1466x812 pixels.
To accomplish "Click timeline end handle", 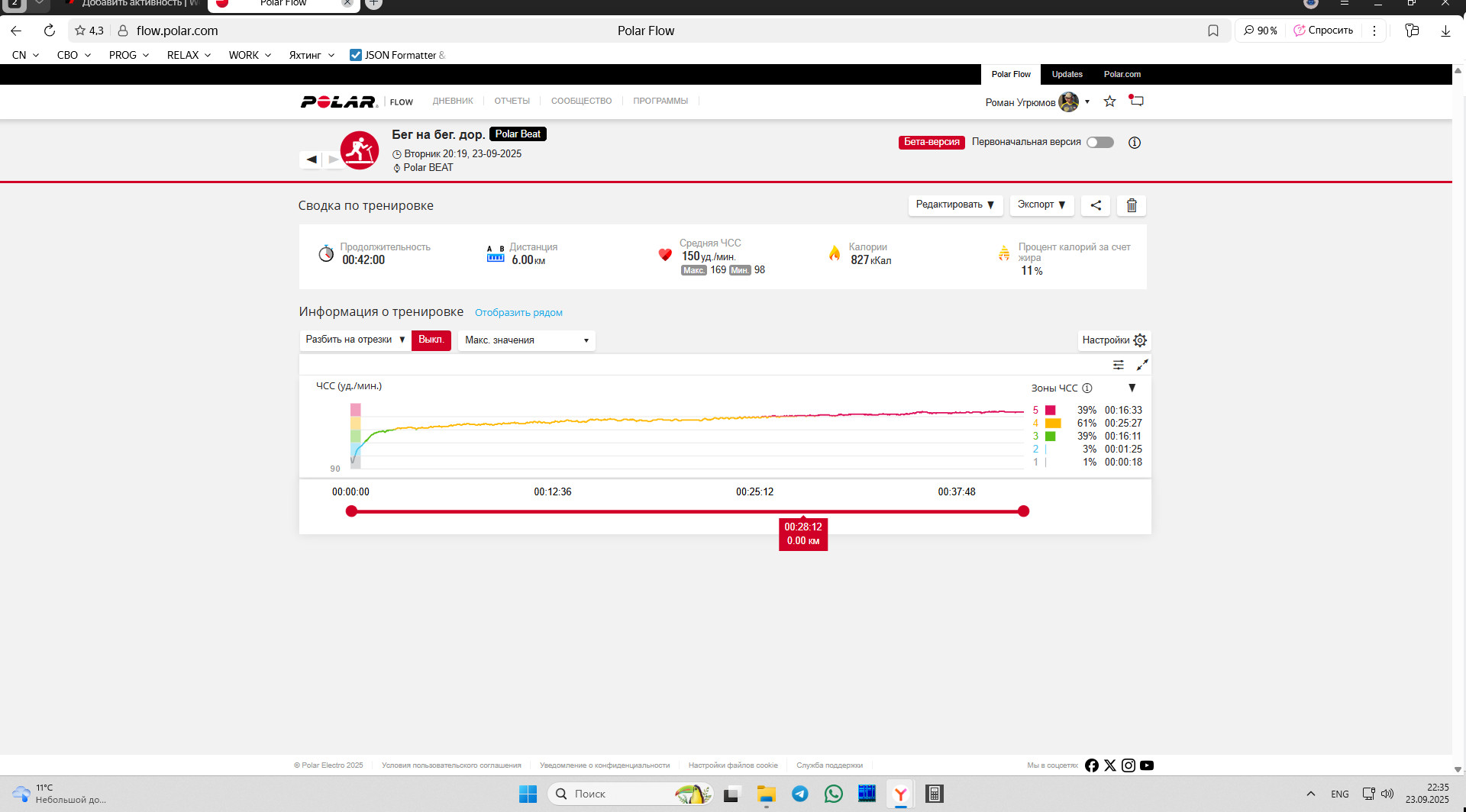I will pos(1024,511).
